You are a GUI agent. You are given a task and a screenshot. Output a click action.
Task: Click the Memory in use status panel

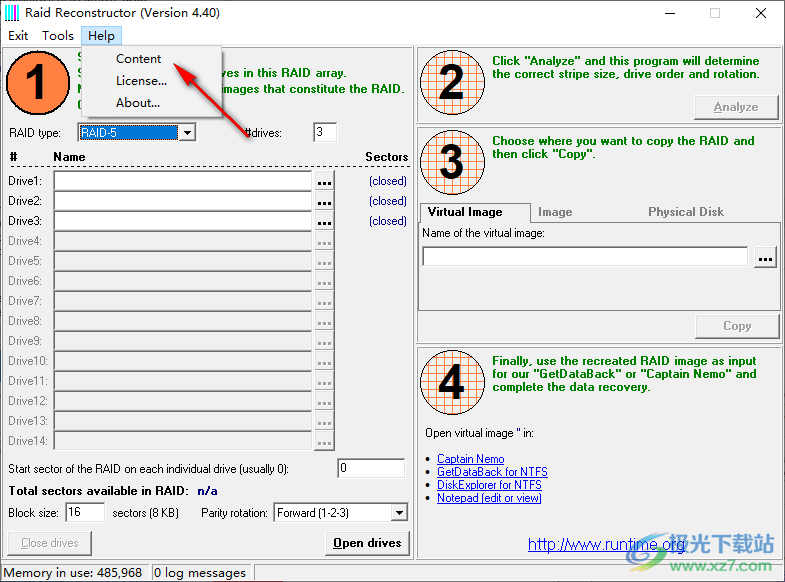point(75,572)
